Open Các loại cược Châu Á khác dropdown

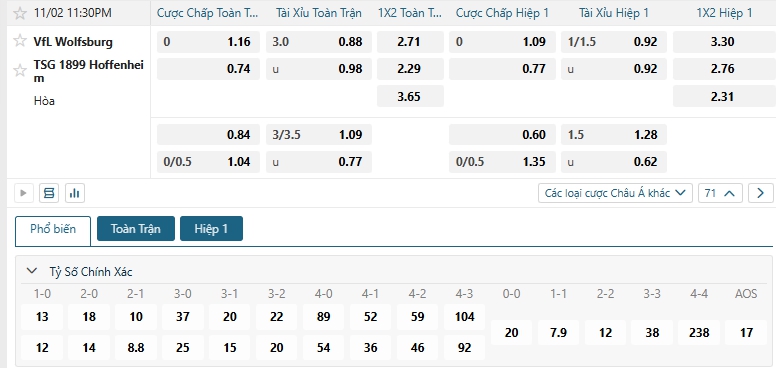click(x=615, y=193)
